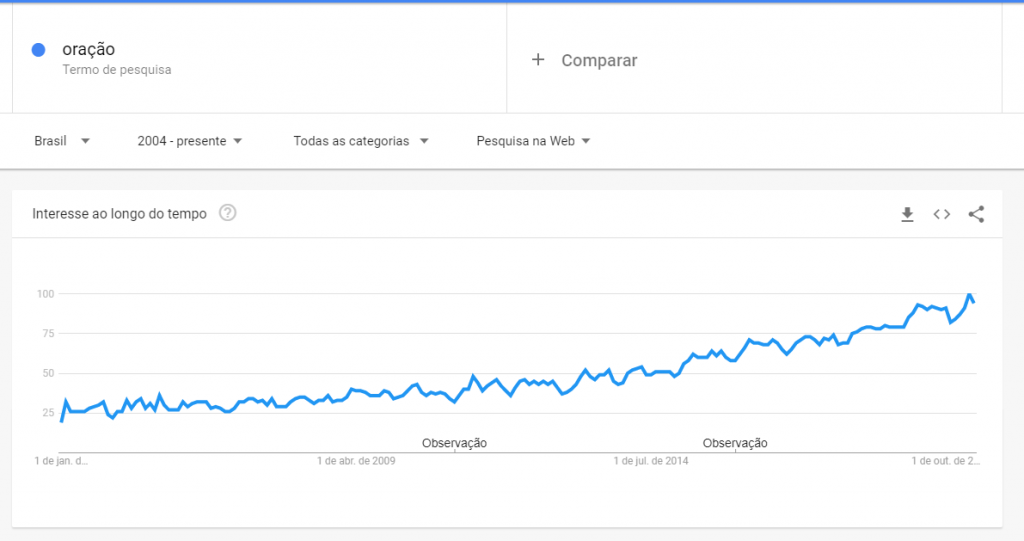Click the Termo de pesquisa subtitle

pyautogui.click(x=117, y=70)
